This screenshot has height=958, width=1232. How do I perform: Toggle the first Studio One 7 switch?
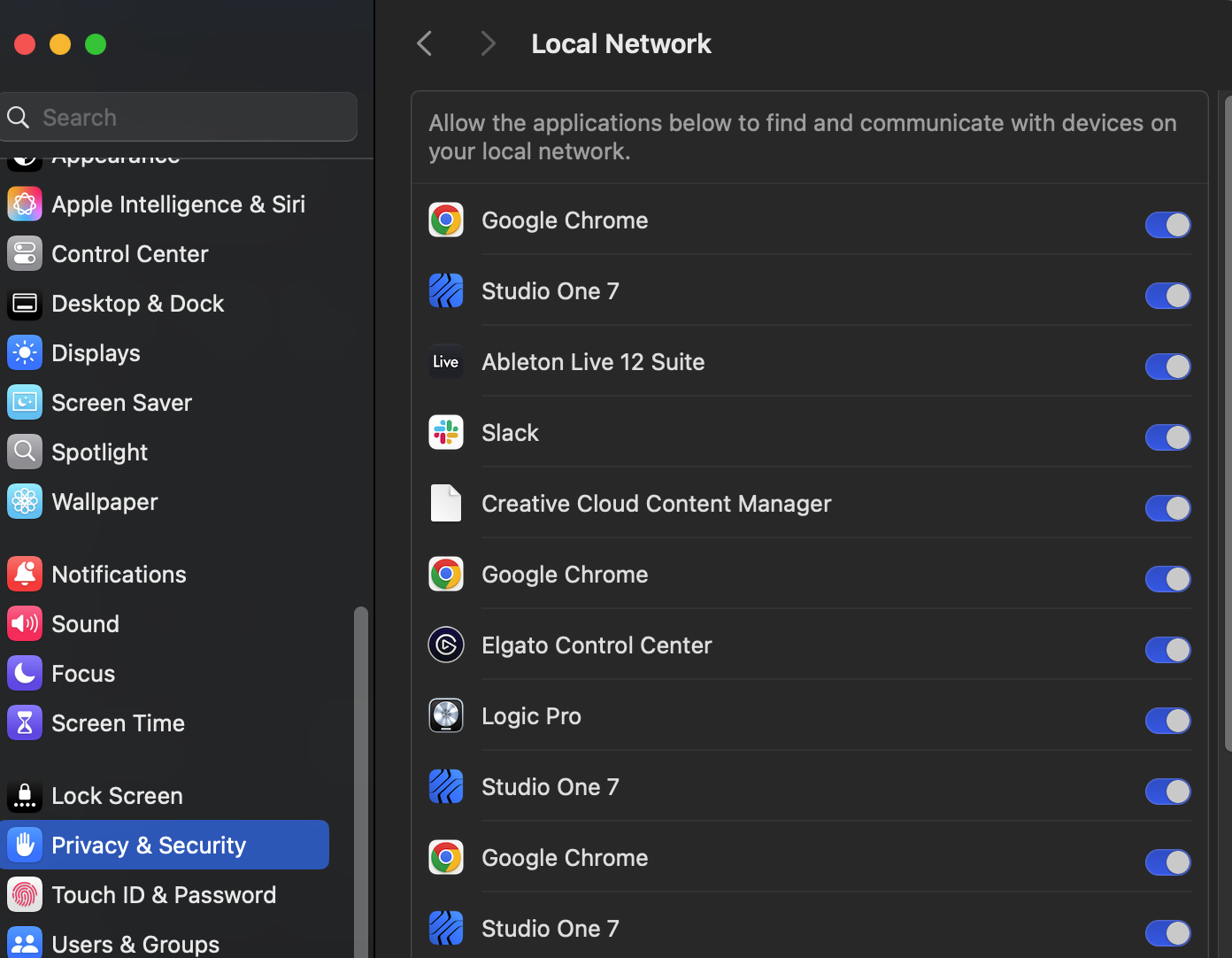coord(1168,296)
